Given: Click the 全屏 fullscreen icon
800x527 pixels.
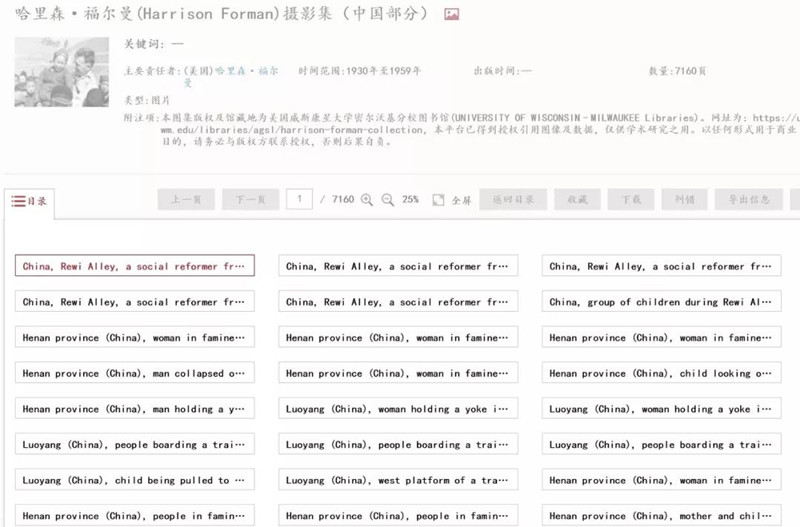Looking at the screenshot, I should coord(438,200).
